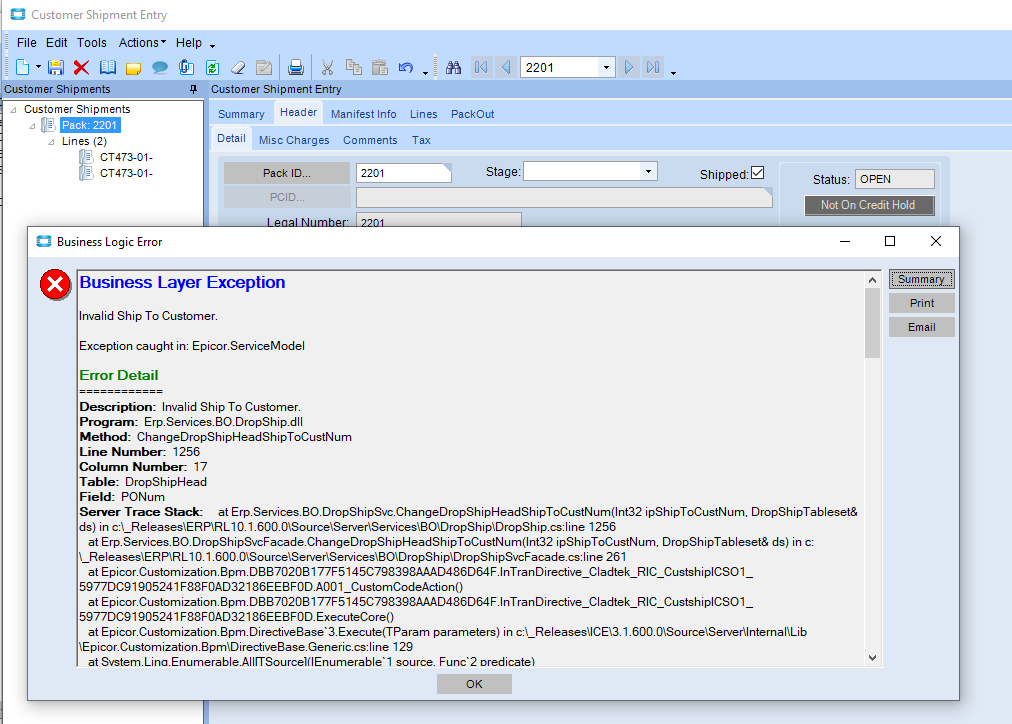Click the error detail scrollbar thumb
Screen dimensions: 1012x724
click(872, 323)
